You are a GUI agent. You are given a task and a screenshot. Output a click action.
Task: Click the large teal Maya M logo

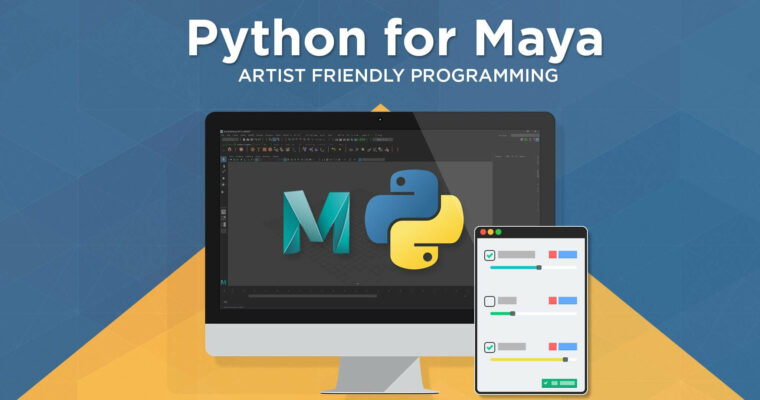pyautogui.click(x=317, y=223)
